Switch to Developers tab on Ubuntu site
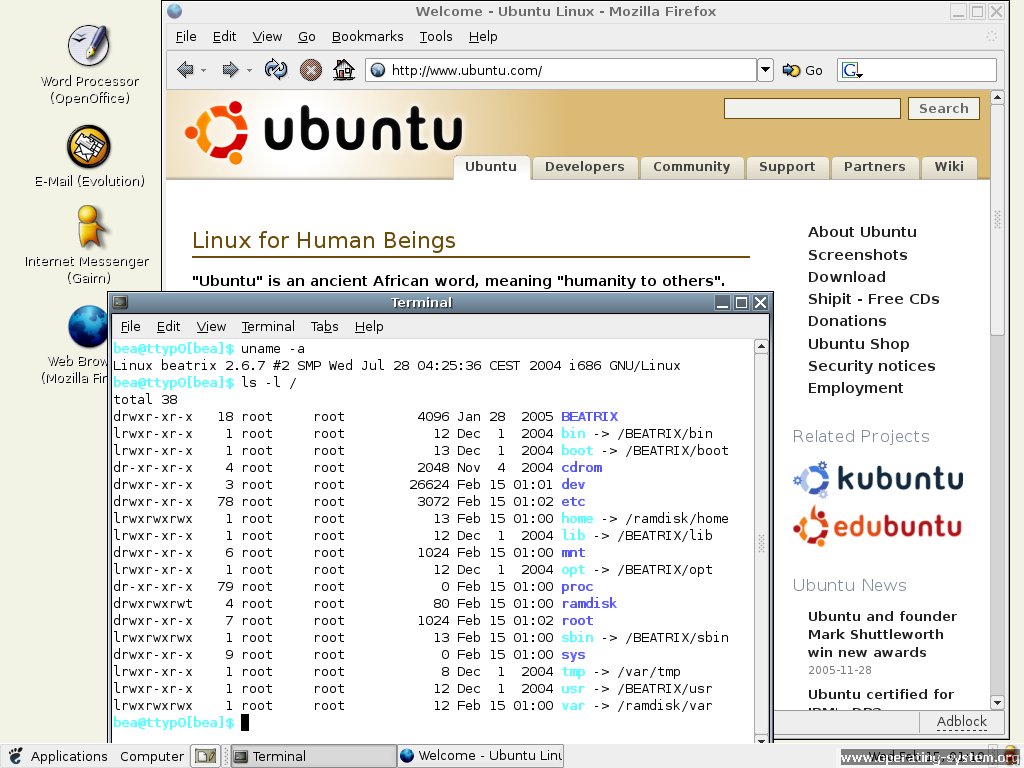The width and height of the screenshot is (1024, 768). point(584,167)
